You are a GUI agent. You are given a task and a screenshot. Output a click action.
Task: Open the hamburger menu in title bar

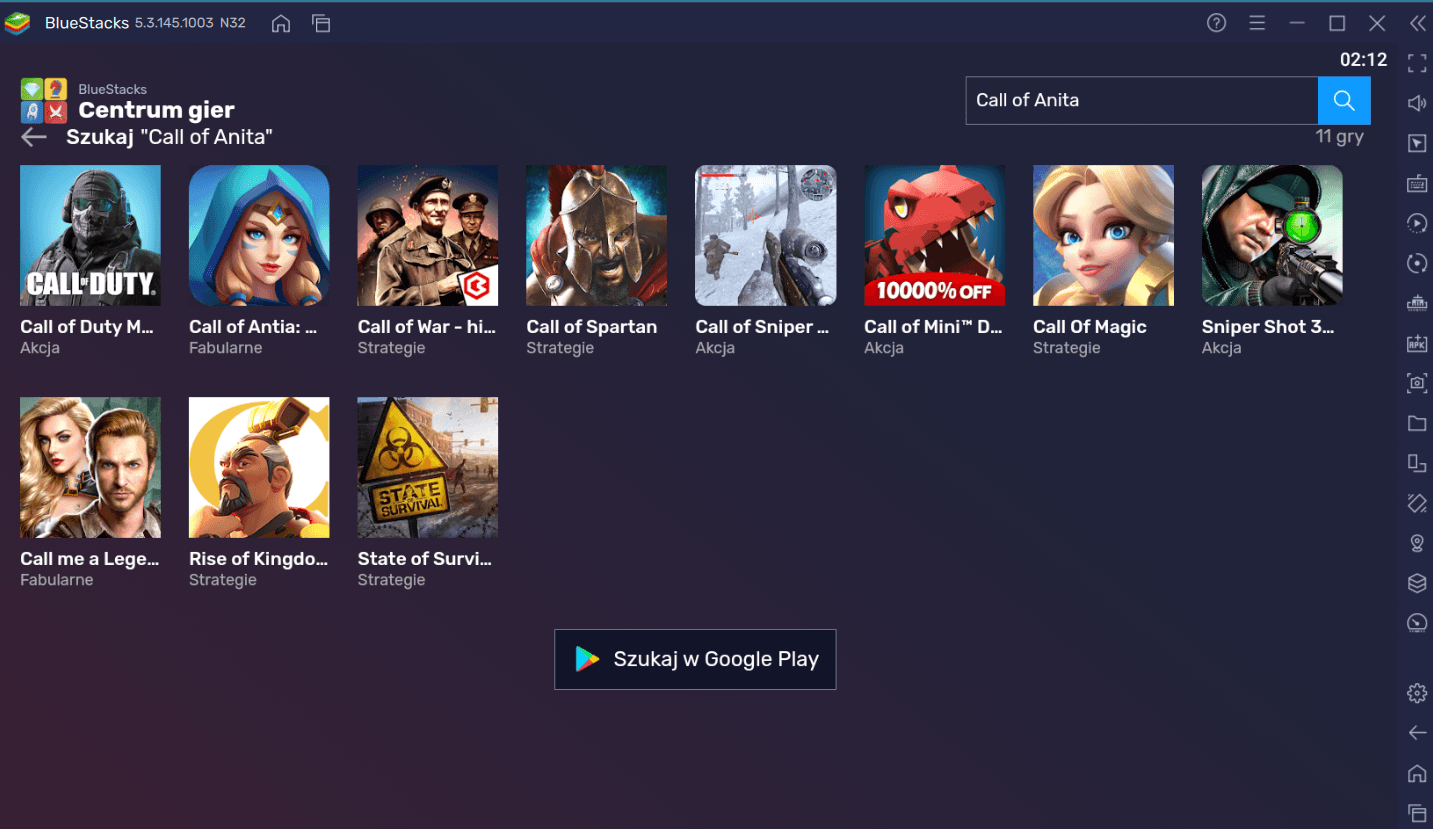point(1257,23)
